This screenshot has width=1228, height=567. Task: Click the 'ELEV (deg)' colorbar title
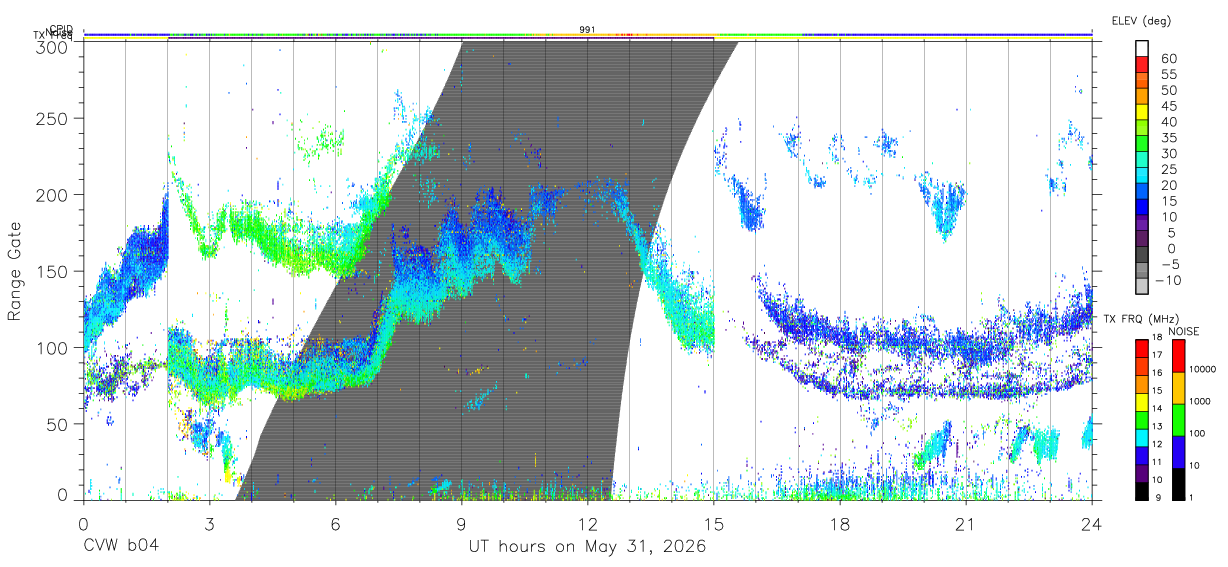[x=1141, y=21]
